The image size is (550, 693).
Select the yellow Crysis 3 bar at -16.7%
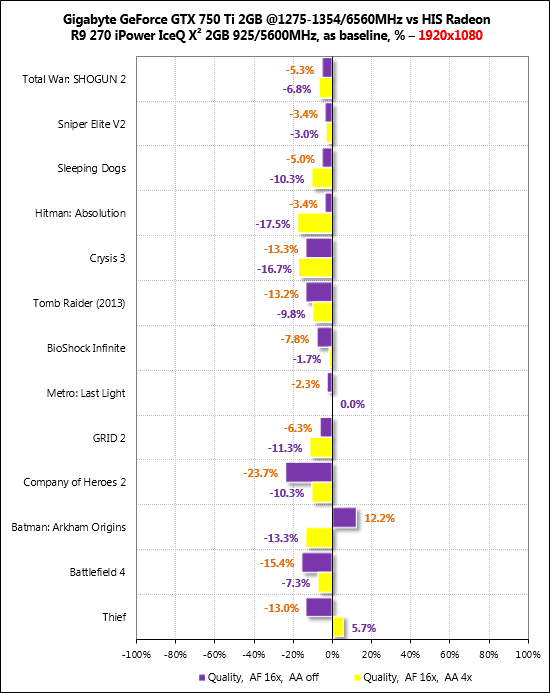click(x=316, y=268)
